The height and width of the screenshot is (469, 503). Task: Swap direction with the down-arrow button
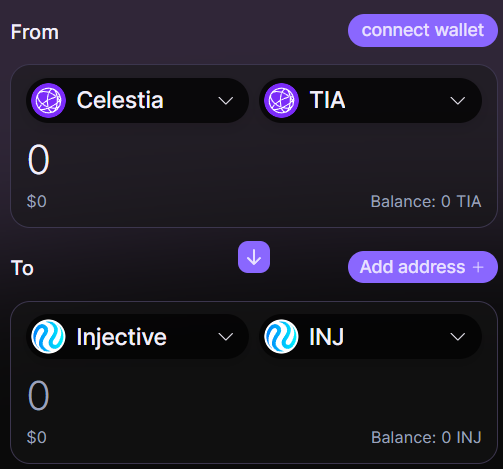[x=254, y=257]
